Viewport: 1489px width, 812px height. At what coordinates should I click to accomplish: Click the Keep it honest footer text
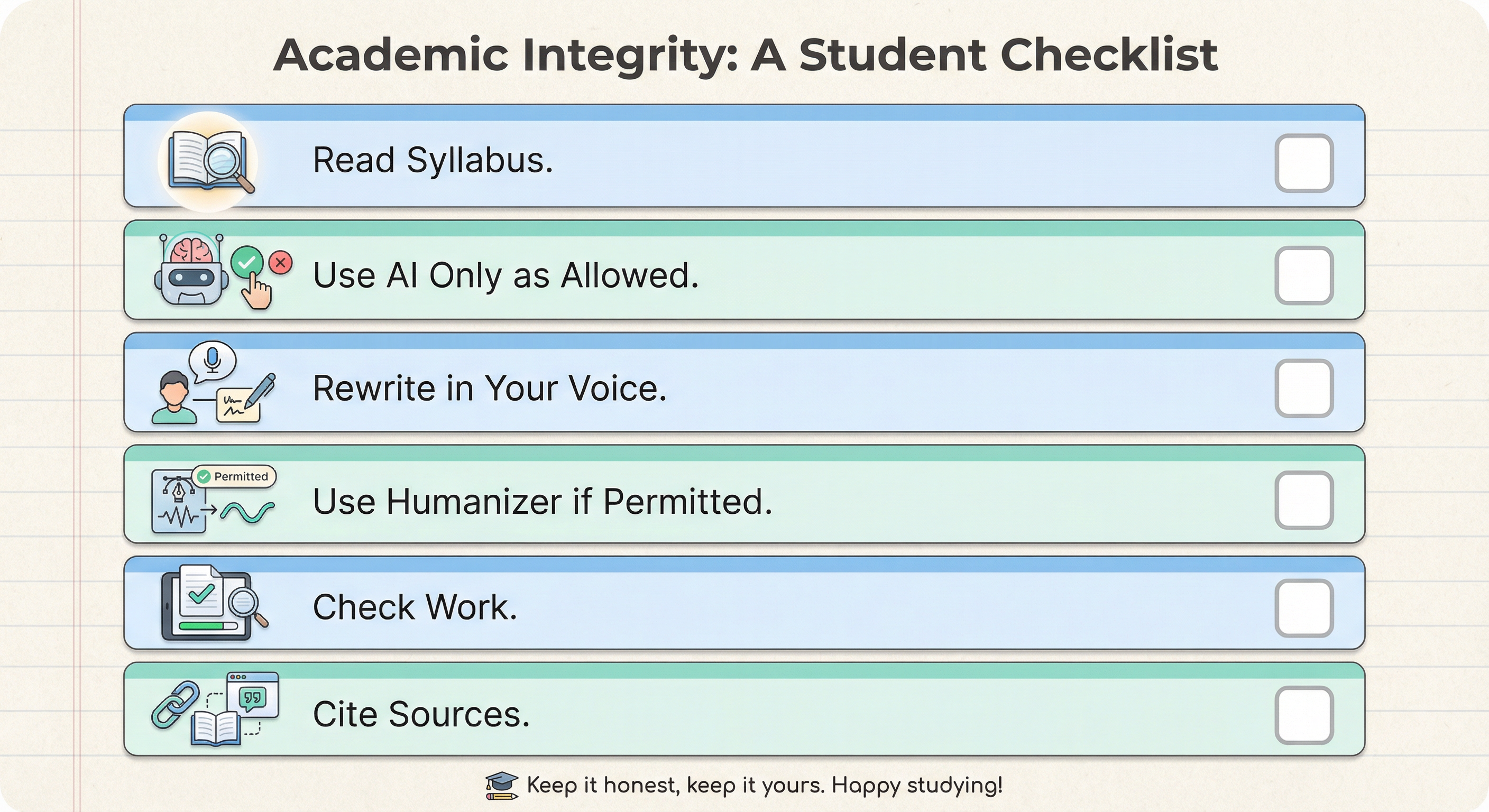click(764, 786)
